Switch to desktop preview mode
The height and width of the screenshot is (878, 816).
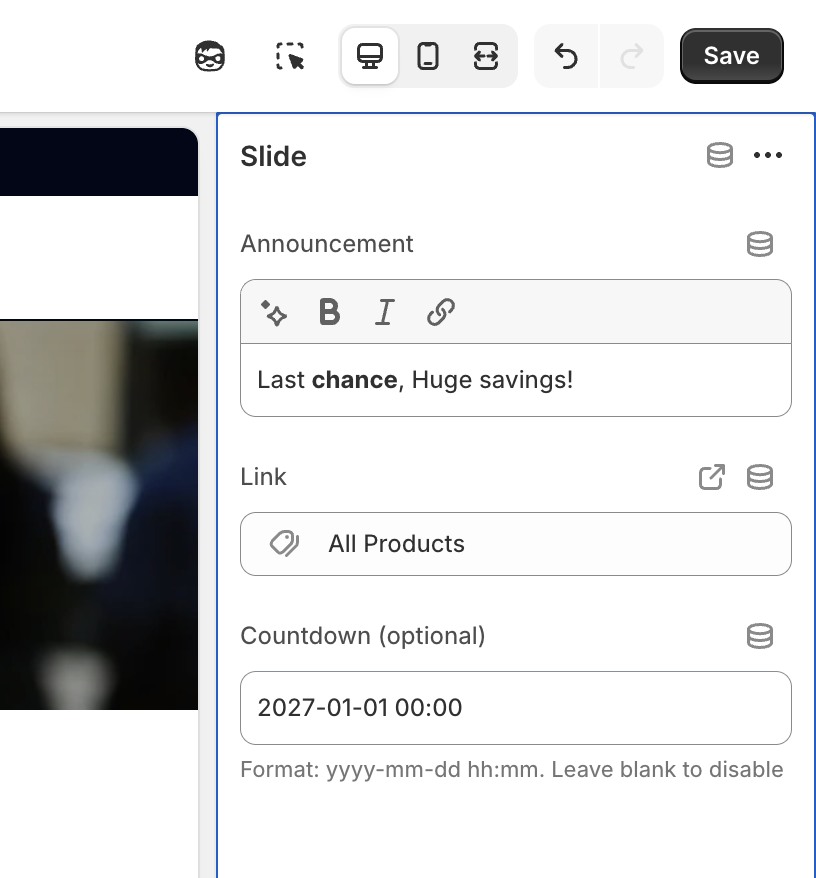tap(370, 56)
